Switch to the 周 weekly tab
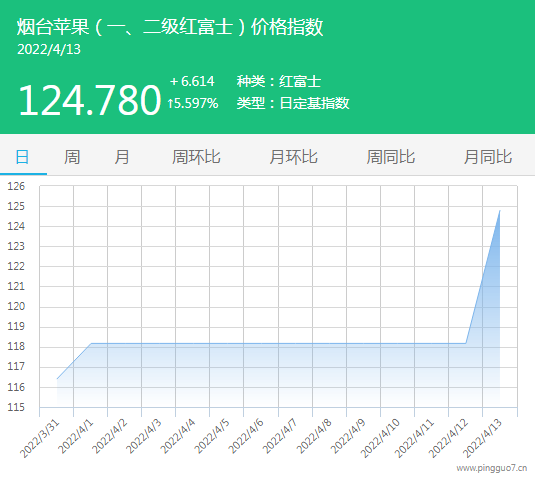 [x=72, y=157]
